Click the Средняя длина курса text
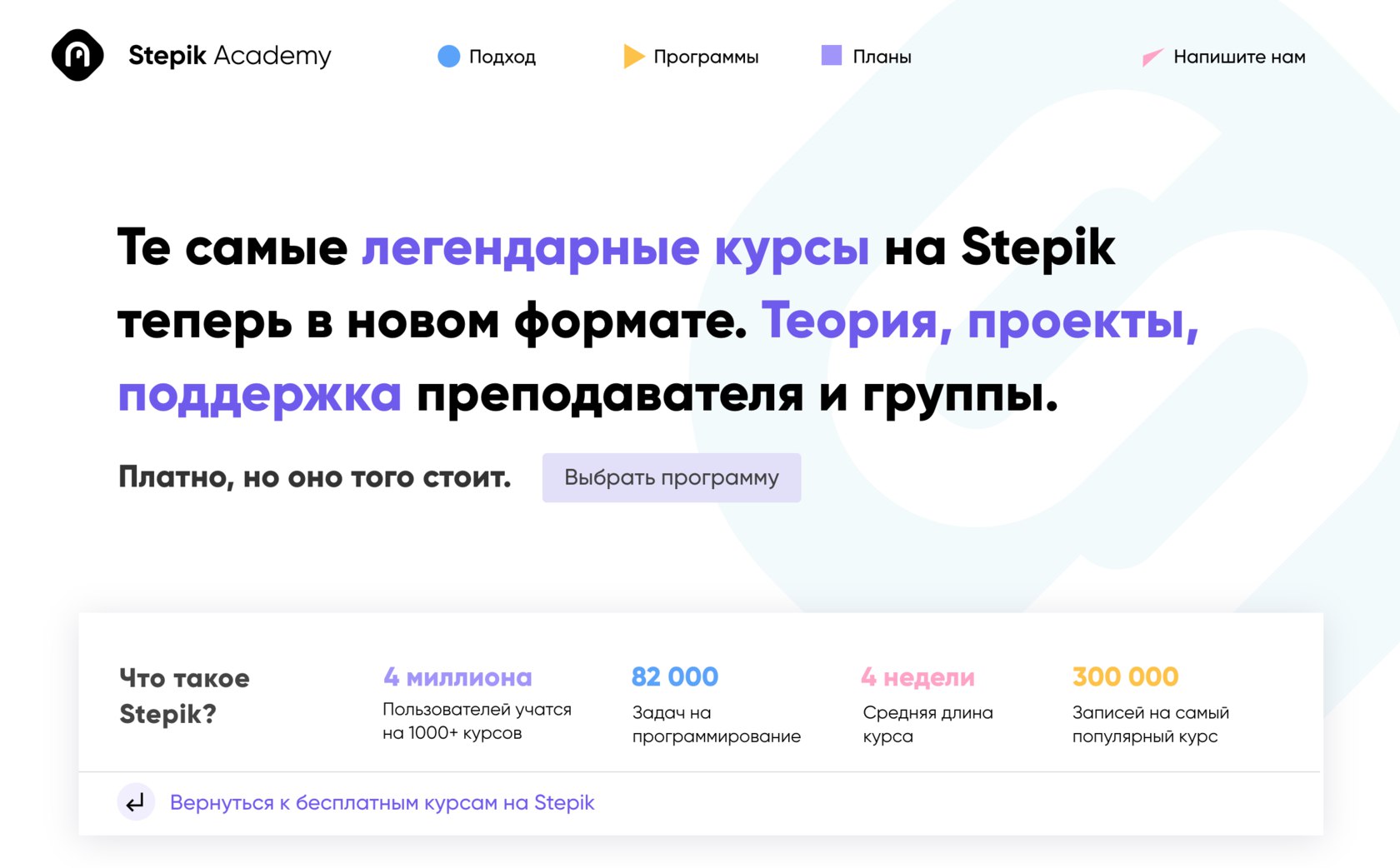Image resolution: width=1400 pixels, height=868 pixels. pyautogui.click(x=927, y=724)
